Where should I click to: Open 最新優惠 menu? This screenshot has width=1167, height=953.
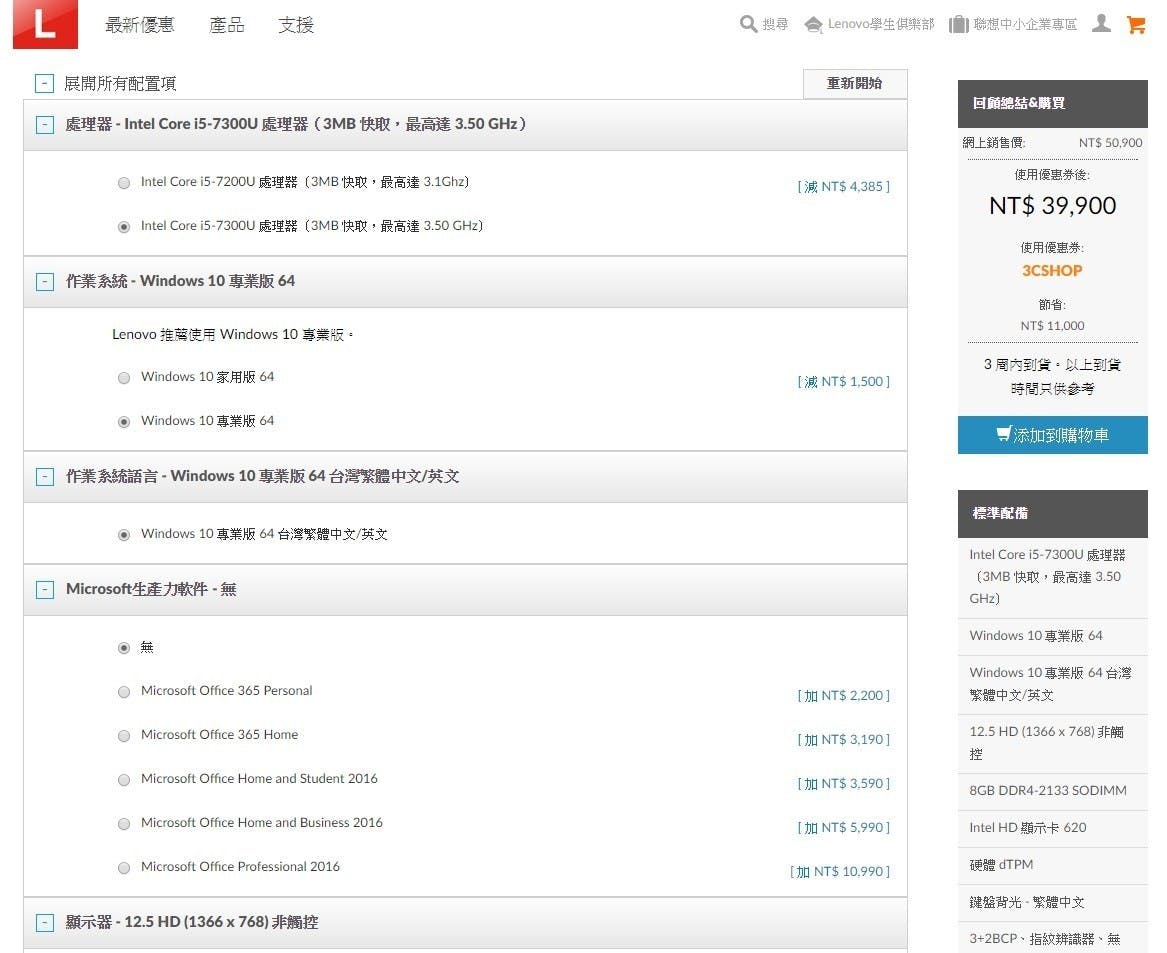click(x=139, y=25)
